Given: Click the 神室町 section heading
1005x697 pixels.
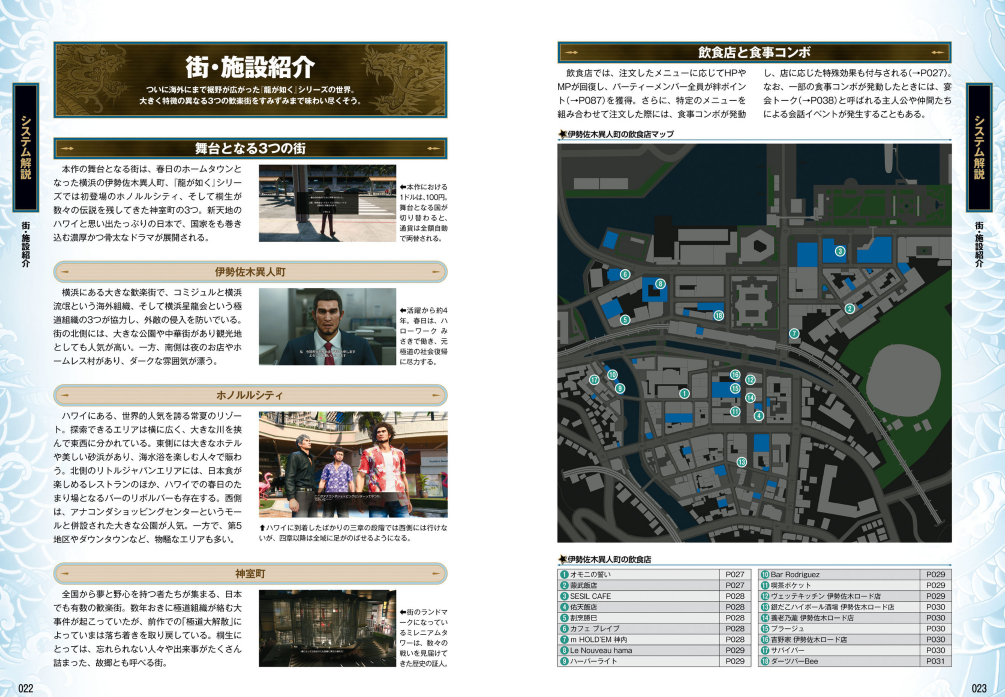Looking at the screenshot, I should tap(251, 573).
